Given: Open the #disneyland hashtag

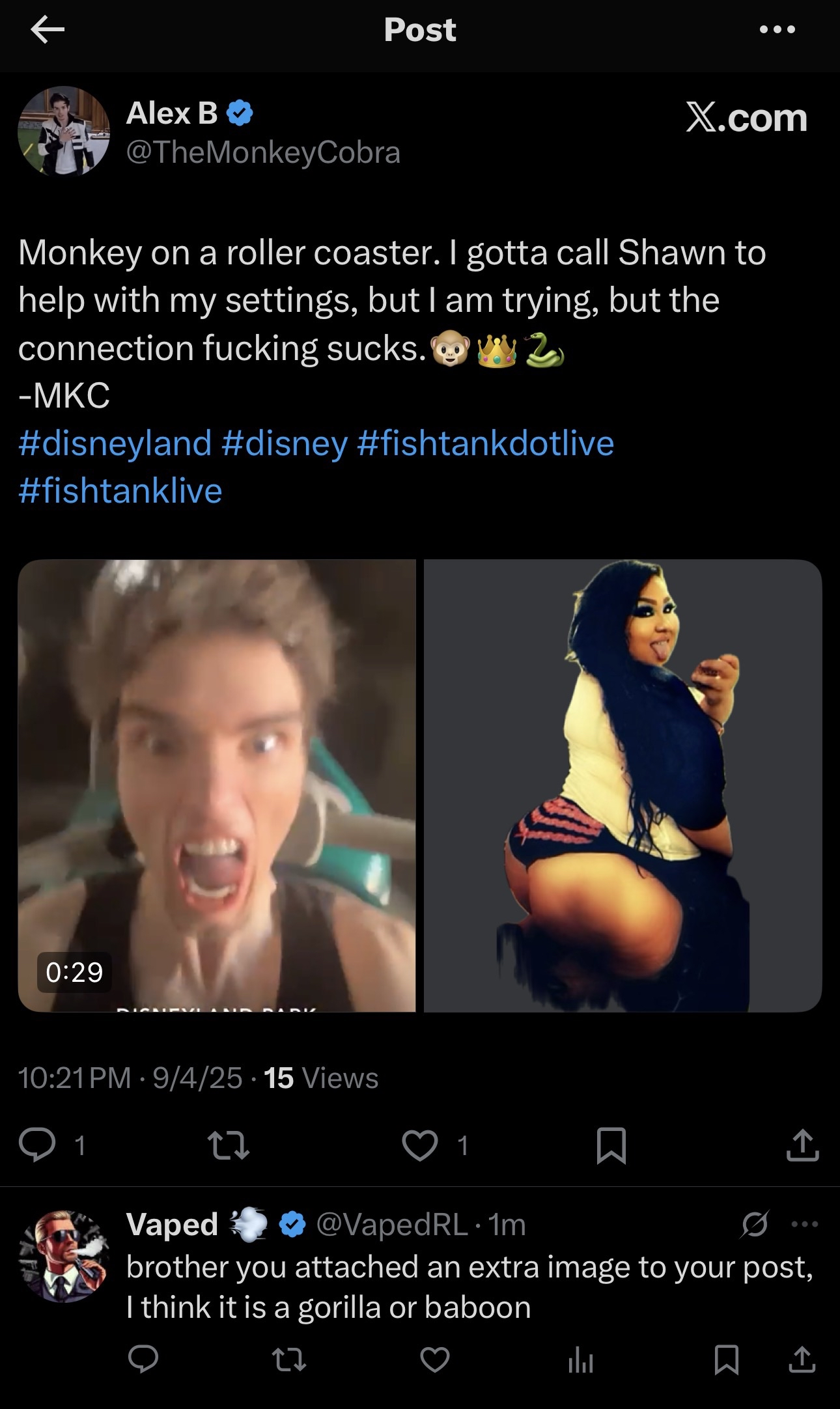Looking at the screenshot, I should point(115,443).
